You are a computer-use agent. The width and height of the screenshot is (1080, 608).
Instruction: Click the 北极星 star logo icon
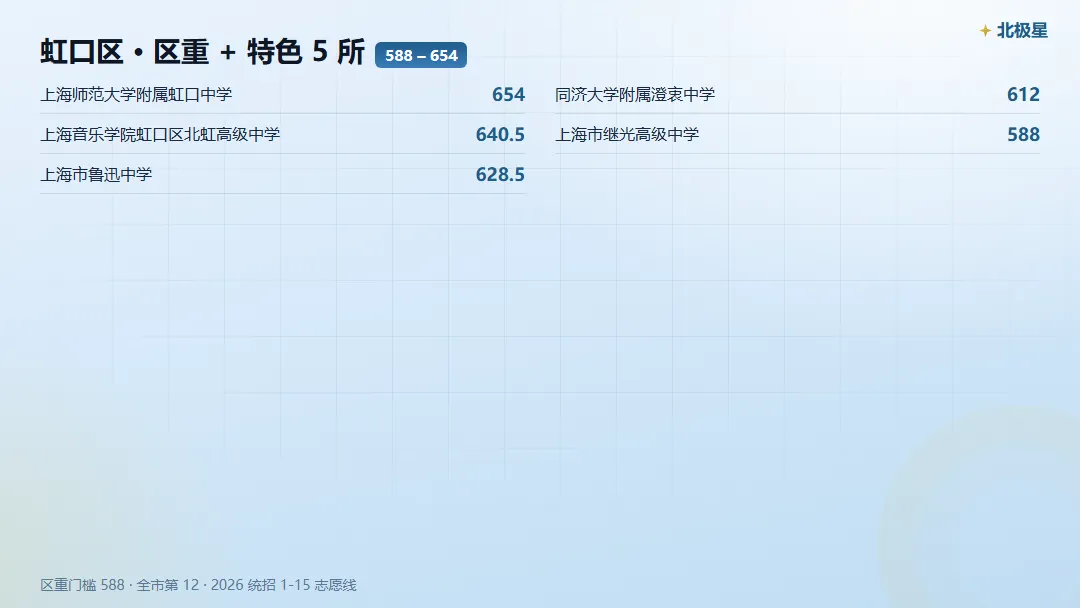(985, 31)
